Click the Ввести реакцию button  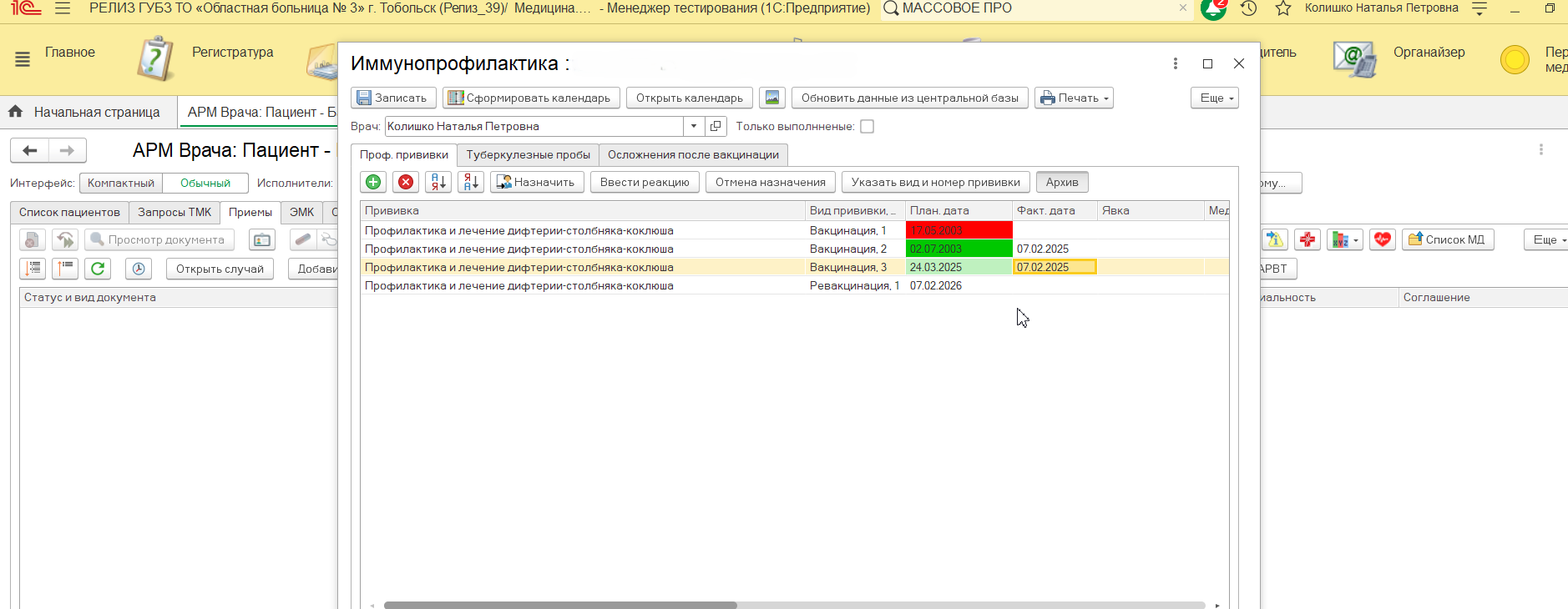pyautogui.click(x=645, y=182)
